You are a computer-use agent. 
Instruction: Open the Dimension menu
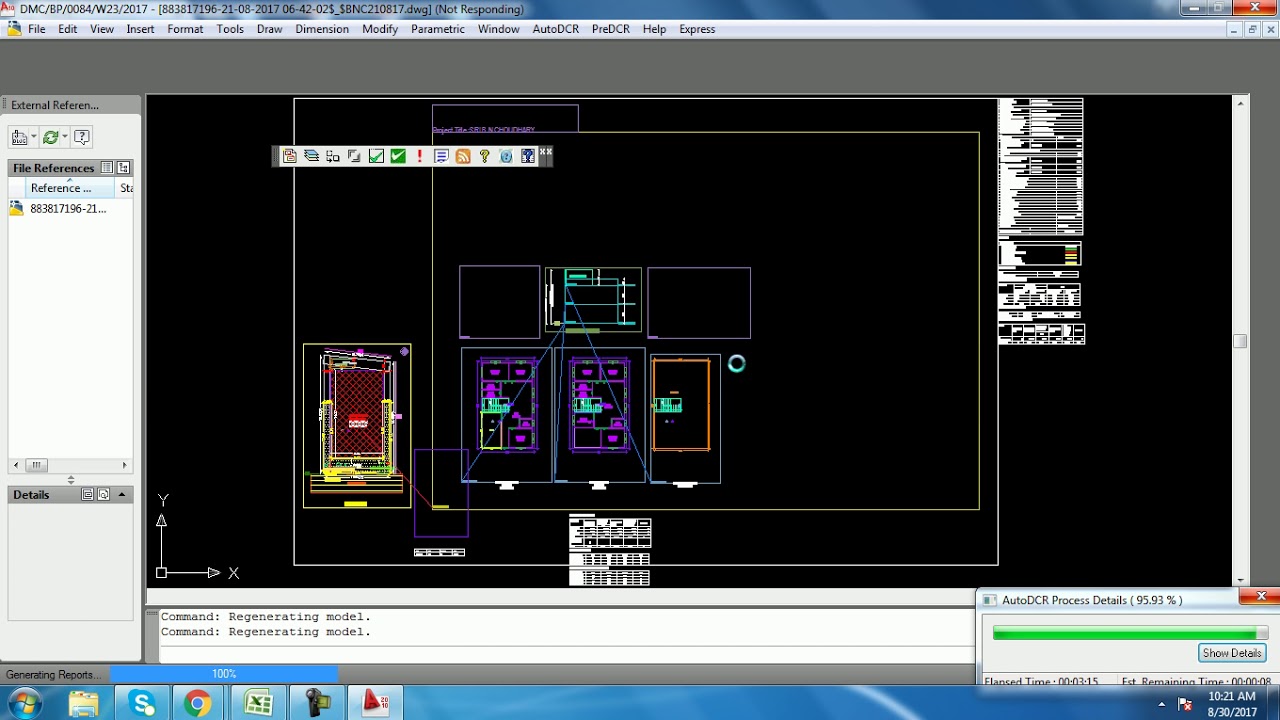(322, 29)
